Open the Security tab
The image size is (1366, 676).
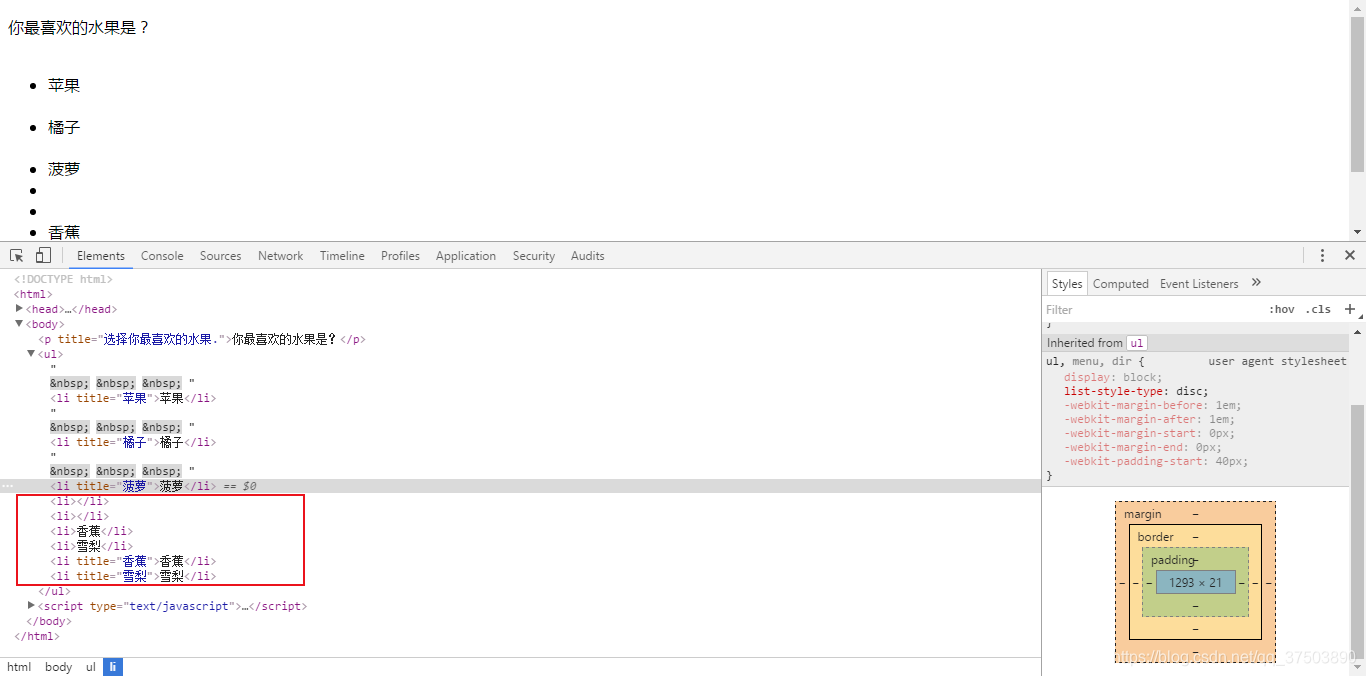coord(534,256)
